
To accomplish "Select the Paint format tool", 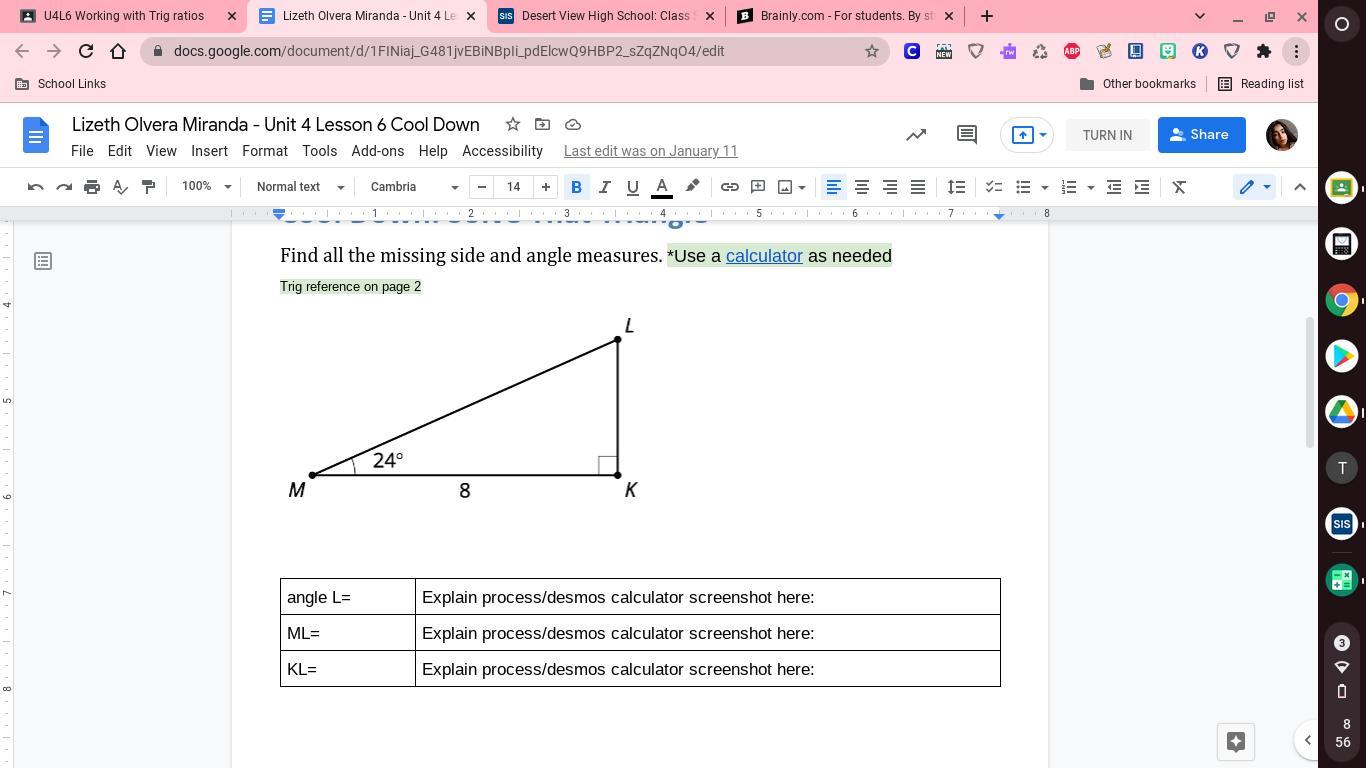I will 148,187.
